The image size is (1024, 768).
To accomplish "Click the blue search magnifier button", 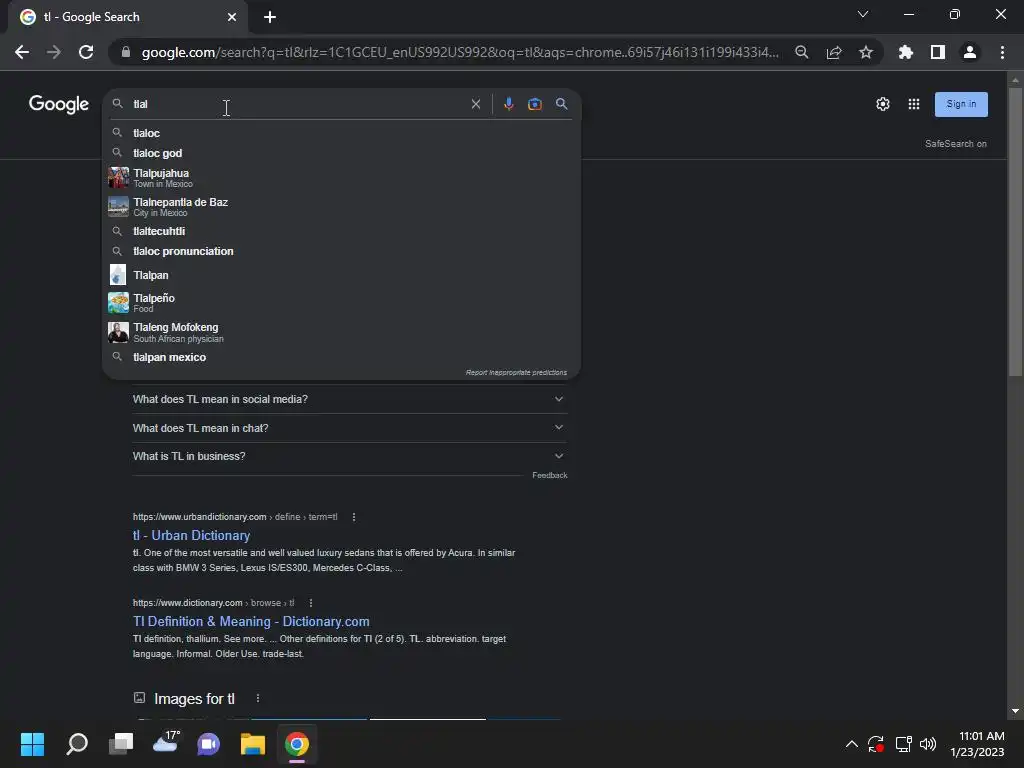I will coord(562,104).
